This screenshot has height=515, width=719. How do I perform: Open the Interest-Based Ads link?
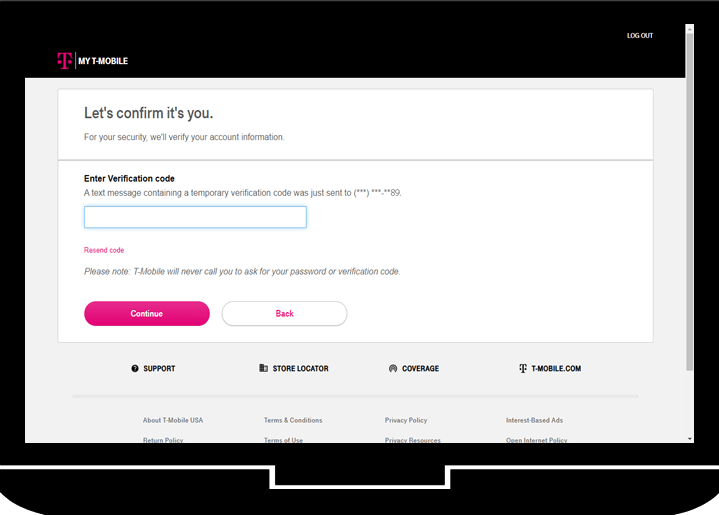534,420
